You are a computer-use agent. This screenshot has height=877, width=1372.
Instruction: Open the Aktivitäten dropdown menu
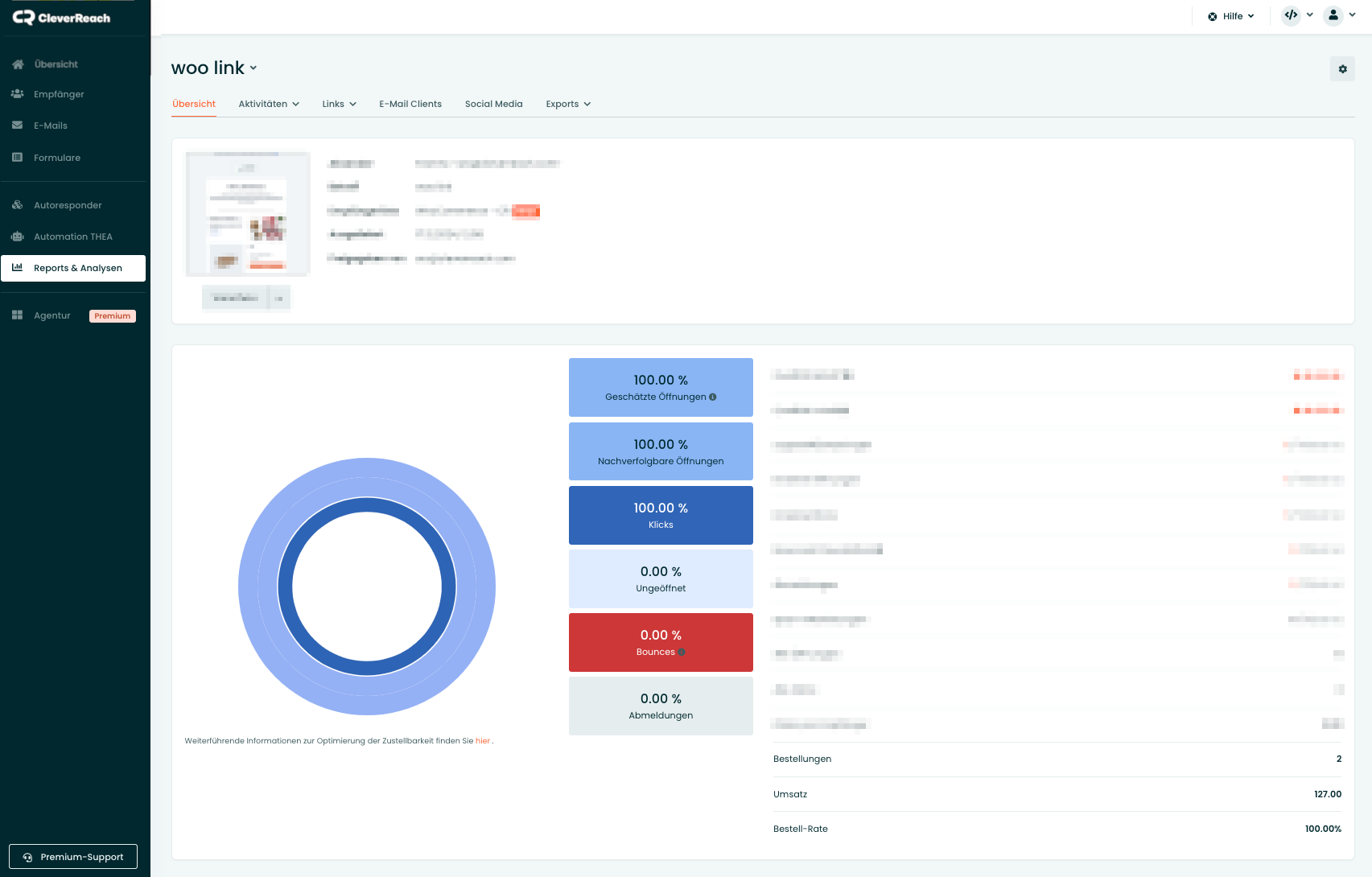tap(269, 104)
